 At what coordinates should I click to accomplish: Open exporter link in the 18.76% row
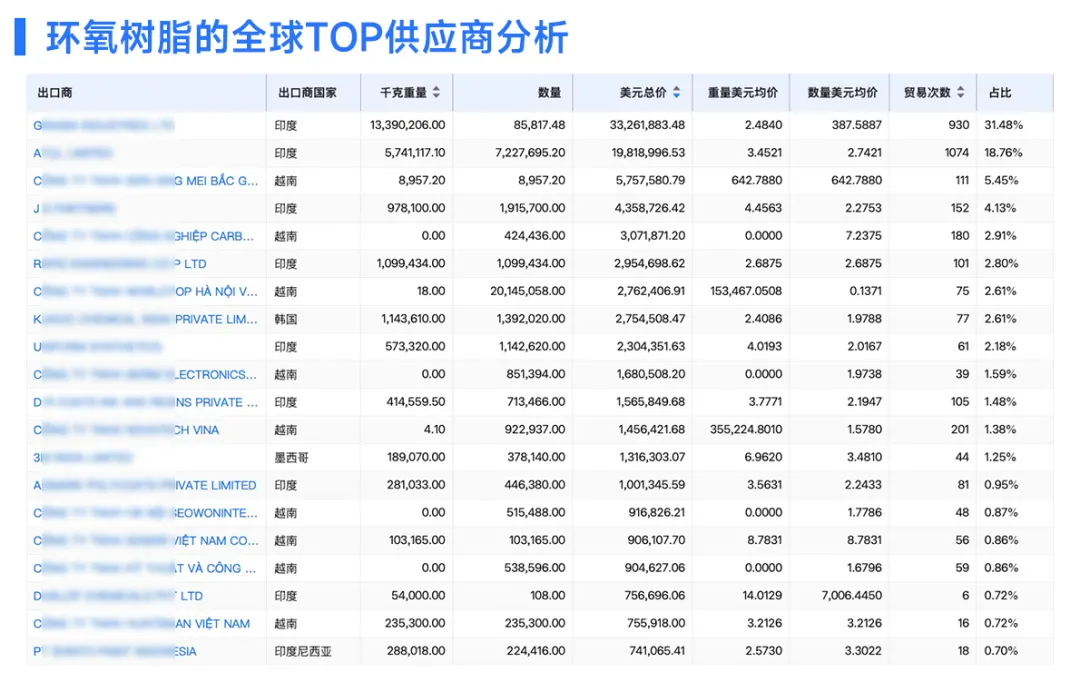(x=72, y=153)
